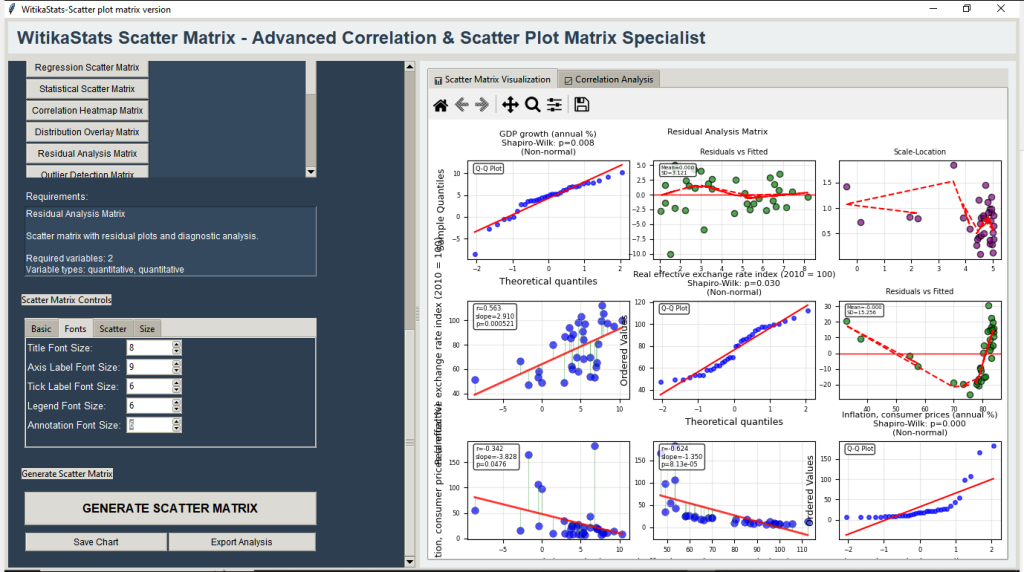Click Save Chart button
This screenshot has height=572, width=1024.
coord(96,542)
